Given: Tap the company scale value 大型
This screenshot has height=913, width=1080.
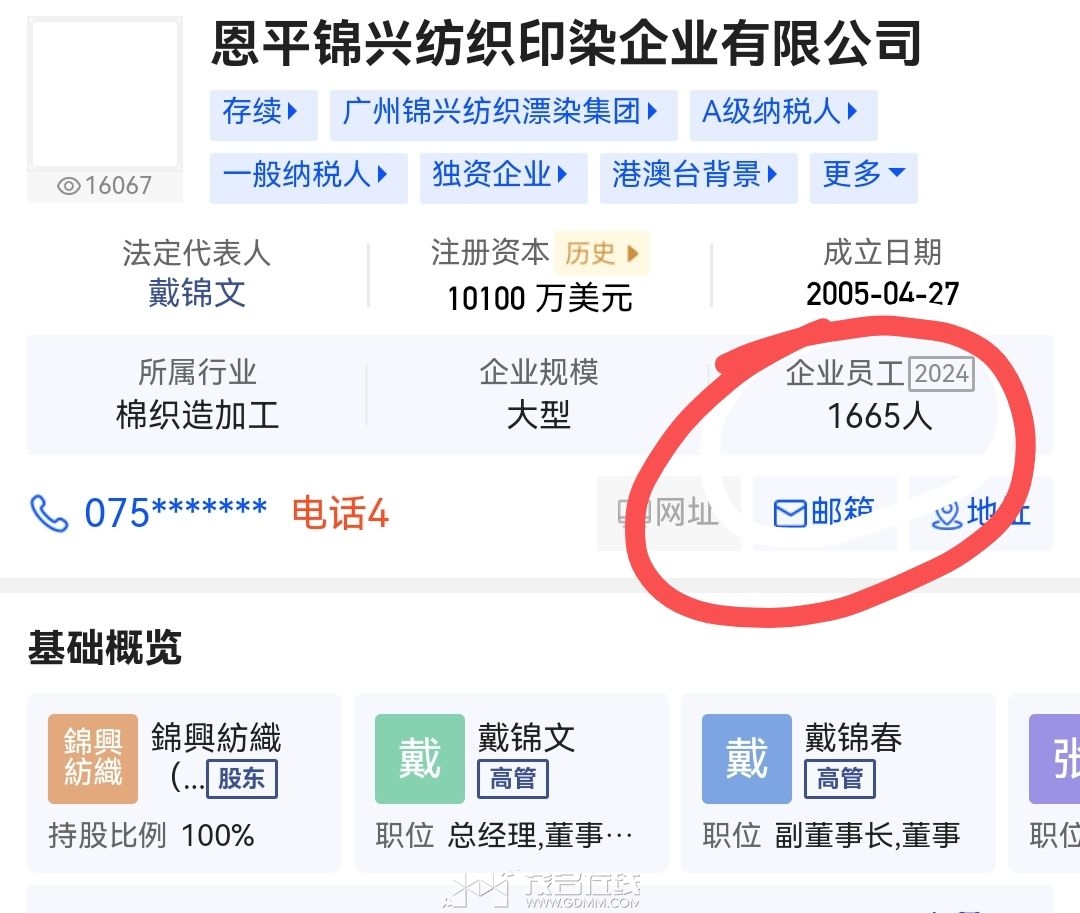Looking at the screenshot, I should [539, 416].
